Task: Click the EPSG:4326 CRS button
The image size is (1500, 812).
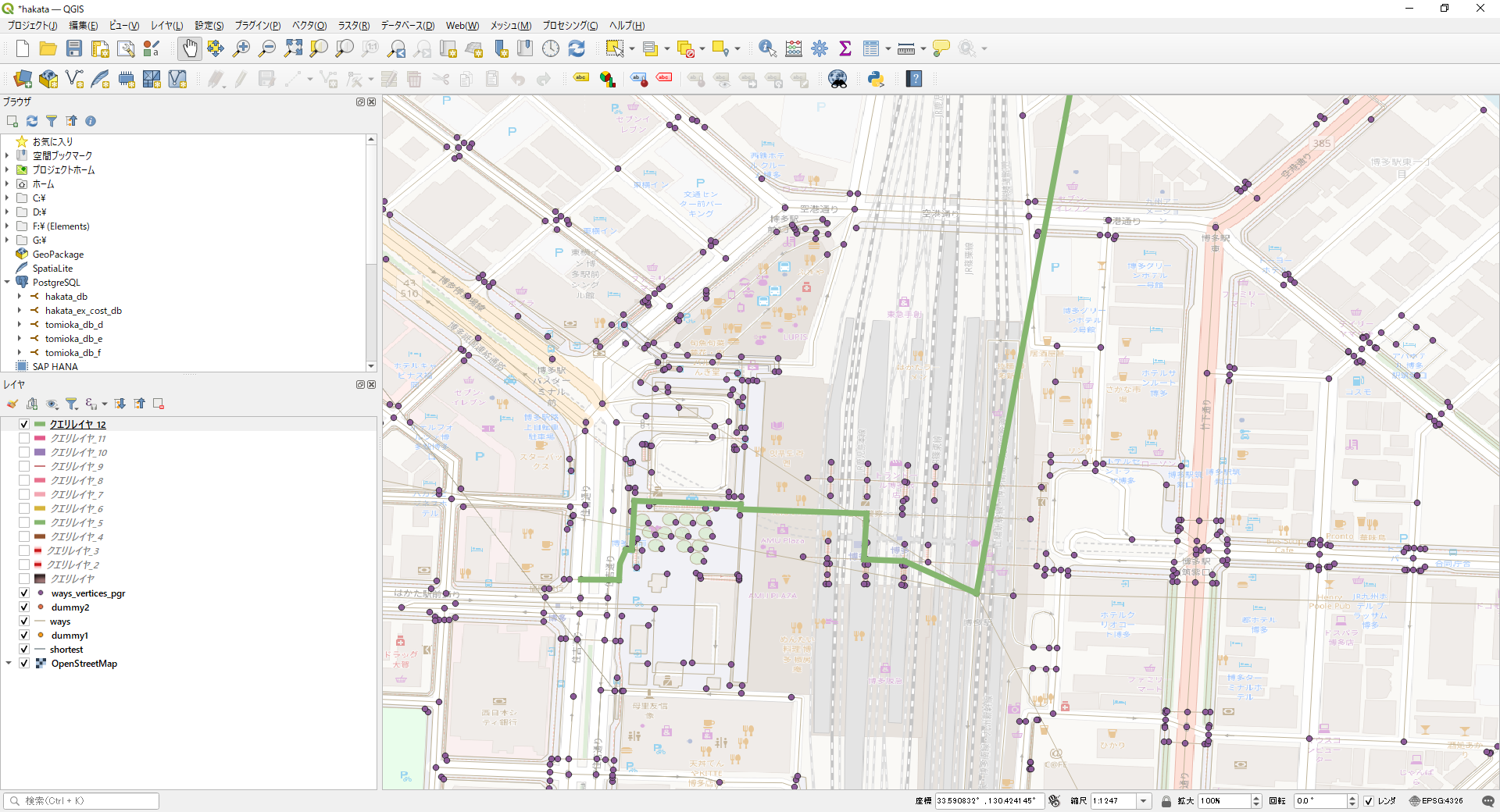Action: coord(1436,801)
